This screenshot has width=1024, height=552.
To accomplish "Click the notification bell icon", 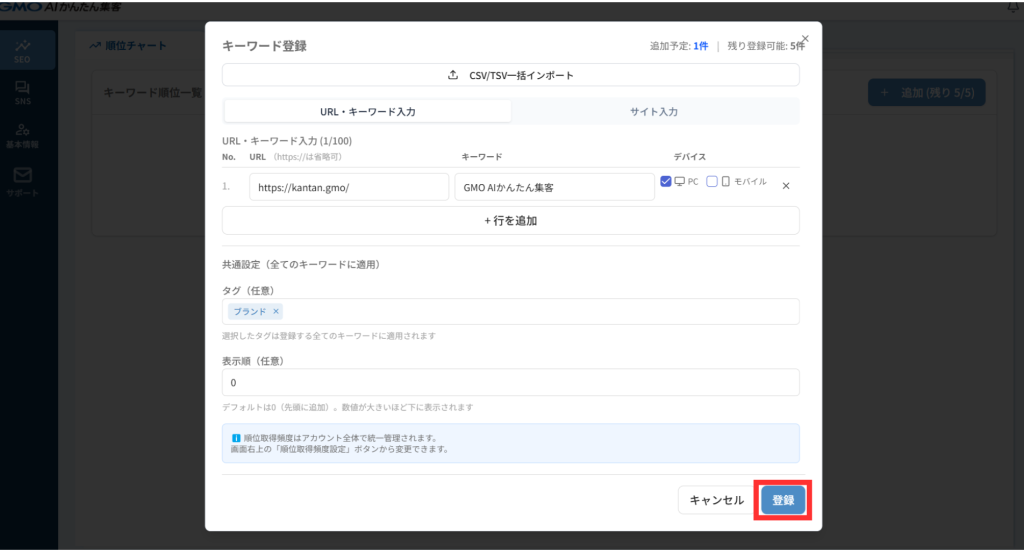I will [1015, 7].
